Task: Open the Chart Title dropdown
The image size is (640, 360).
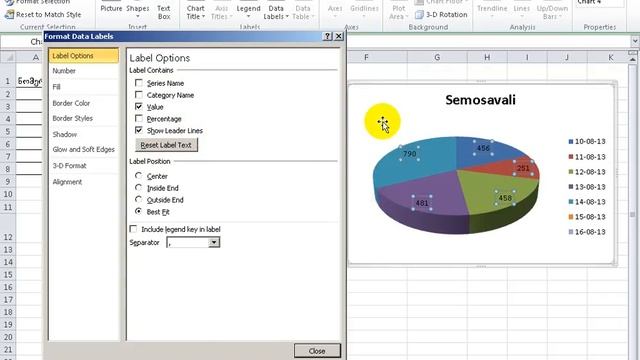Action: [x=196, y=12]
